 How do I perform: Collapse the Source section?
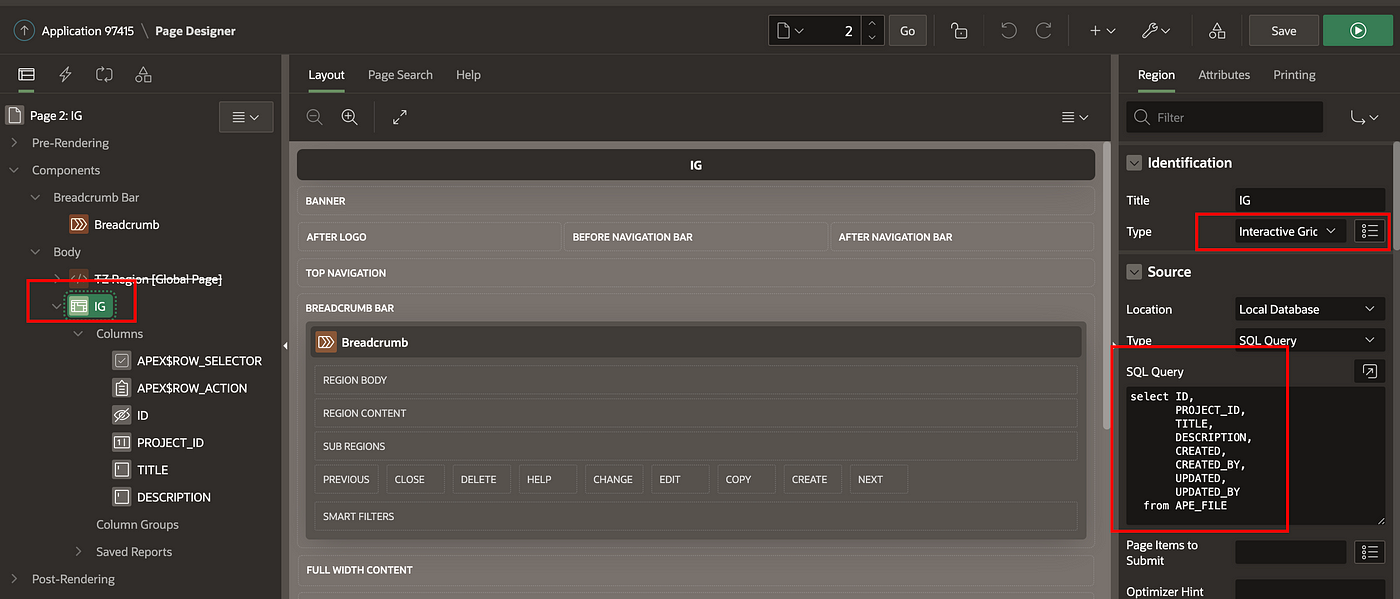click(x=1134, y=272)
